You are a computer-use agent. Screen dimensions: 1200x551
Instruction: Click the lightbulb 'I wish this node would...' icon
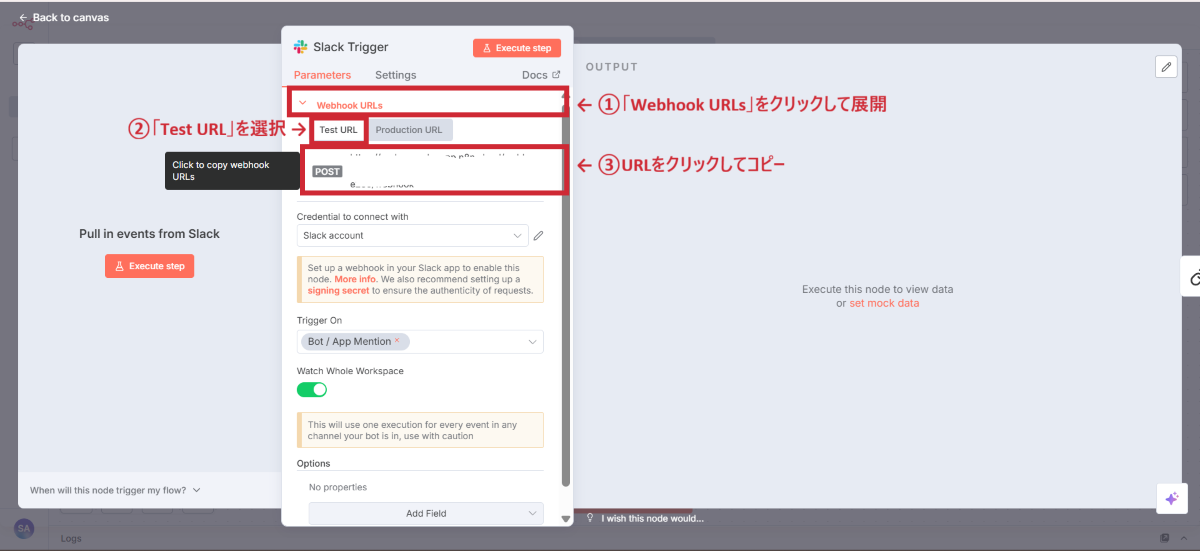591,518
